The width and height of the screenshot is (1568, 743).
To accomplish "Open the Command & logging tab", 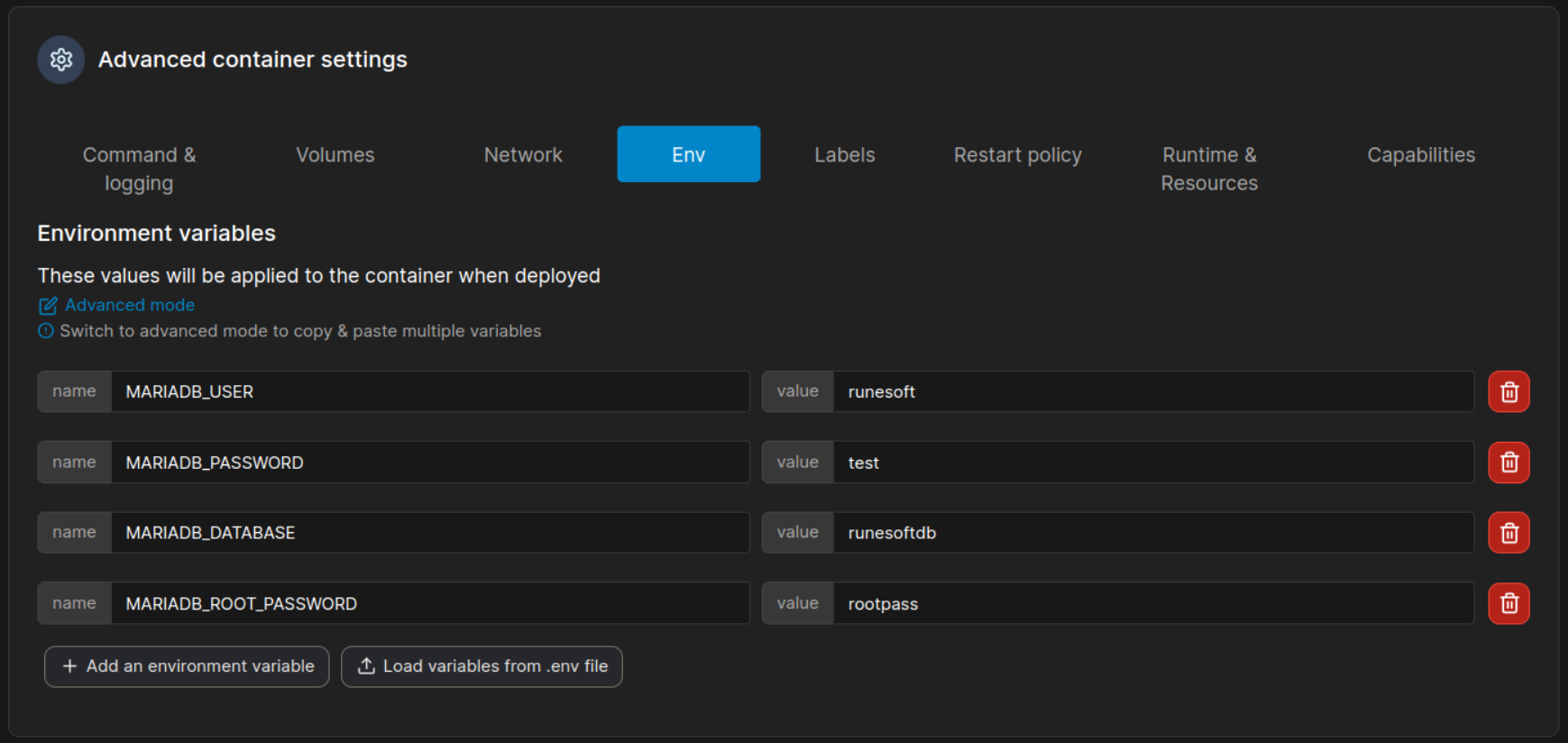I will (x=139, y=169).
